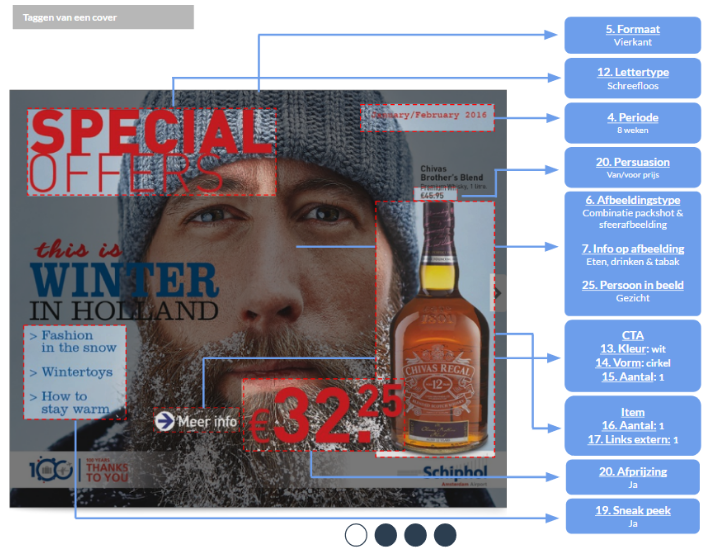
Task: Open the 14. Vorm link
Action: point(619,363)
